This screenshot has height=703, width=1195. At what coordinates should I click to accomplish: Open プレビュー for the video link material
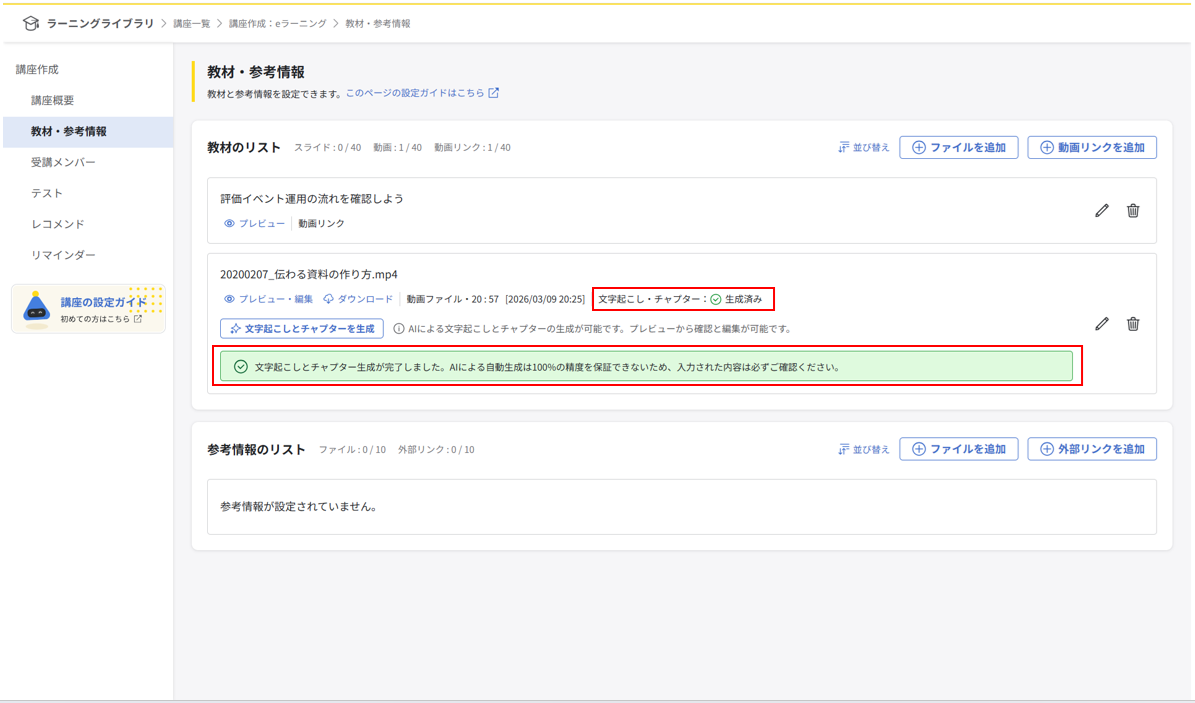tap(255, 224)
